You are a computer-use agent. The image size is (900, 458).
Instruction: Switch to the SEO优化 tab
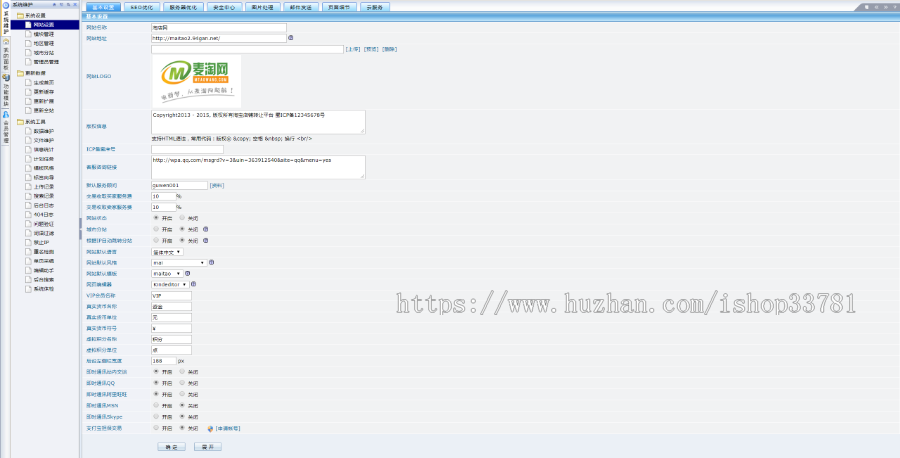point(141,7)
